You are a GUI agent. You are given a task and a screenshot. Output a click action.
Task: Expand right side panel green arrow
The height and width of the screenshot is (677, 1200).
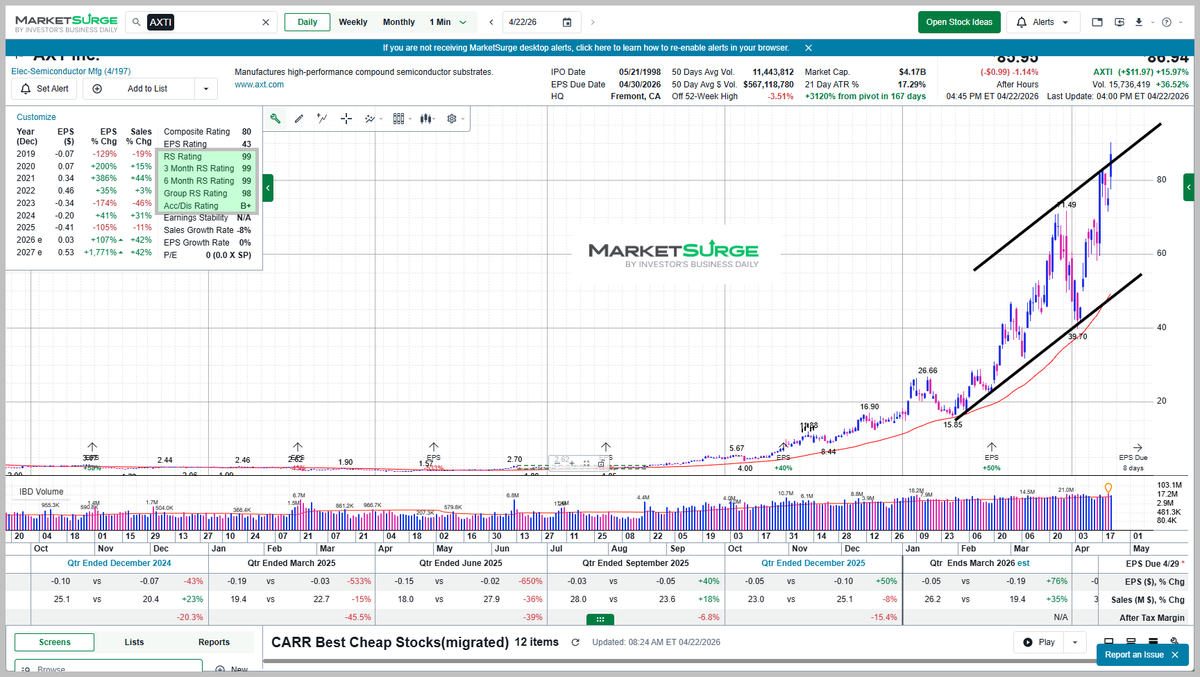click(x=1188, y=187)
